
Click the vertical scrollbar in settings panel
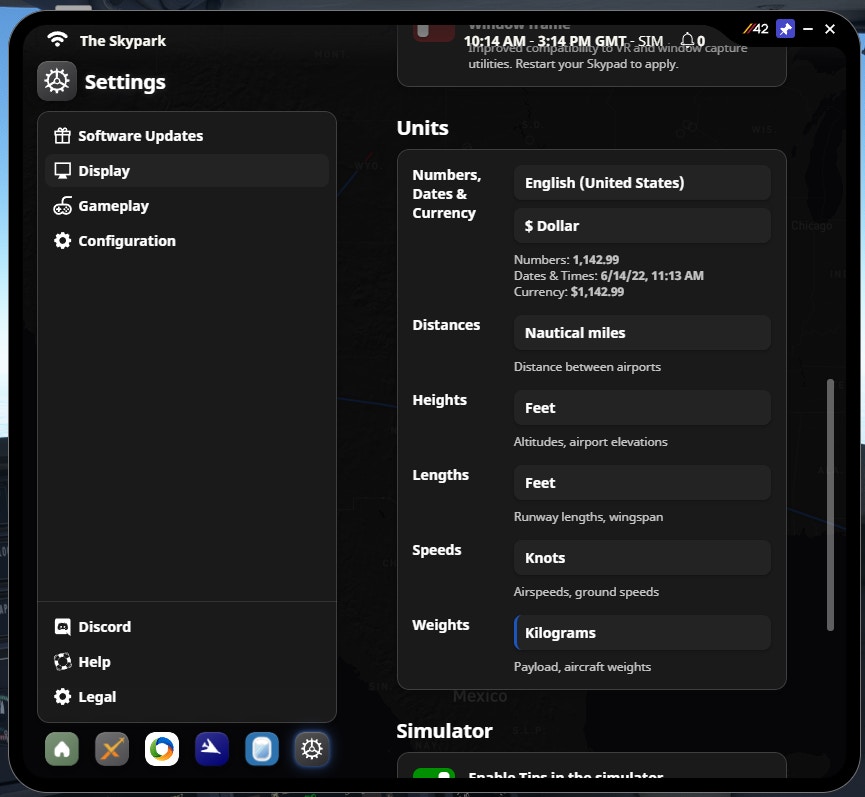[830, 505]
